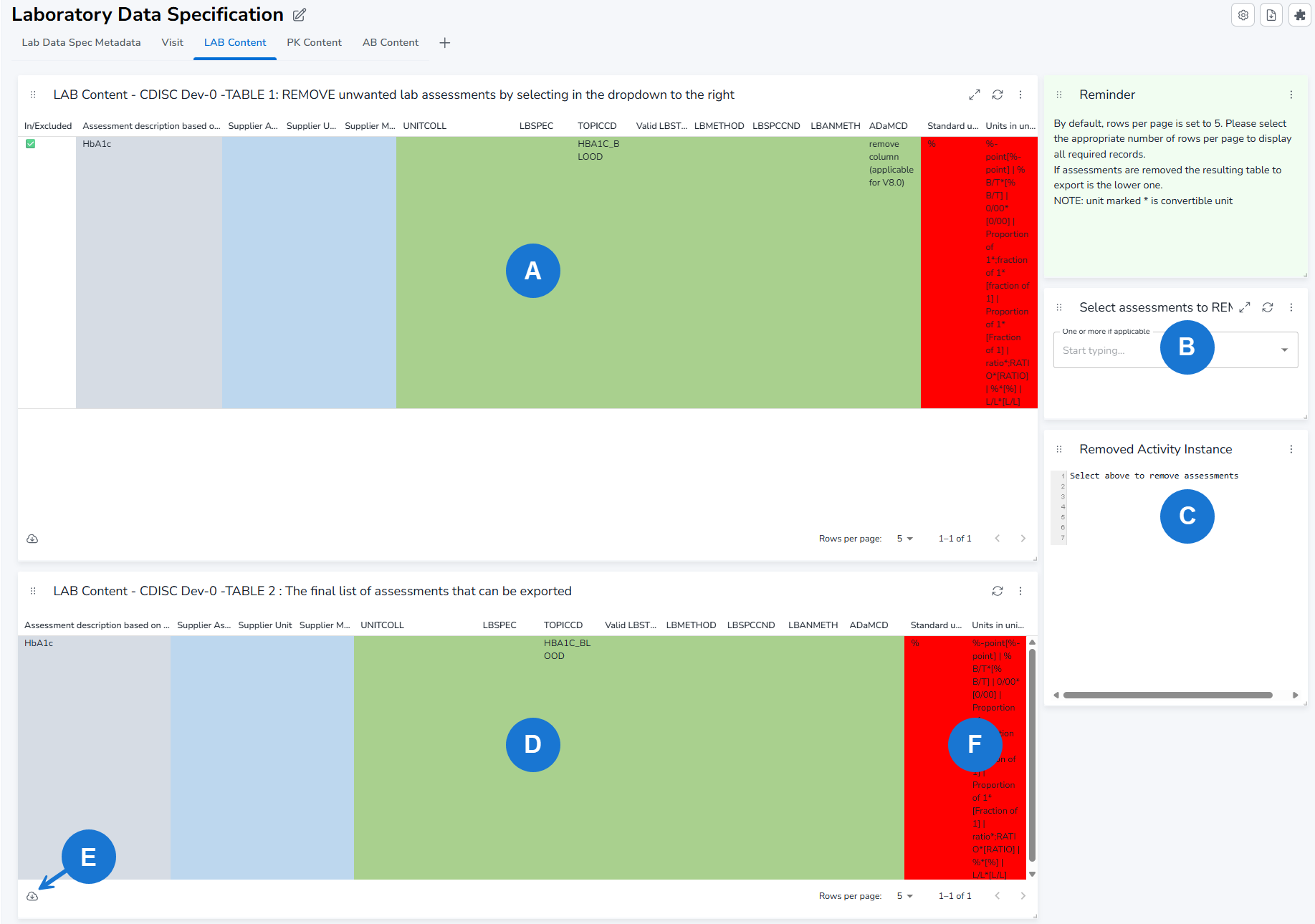
Task: Open the puzzle-piece extensions icon
Action: 1300,15
